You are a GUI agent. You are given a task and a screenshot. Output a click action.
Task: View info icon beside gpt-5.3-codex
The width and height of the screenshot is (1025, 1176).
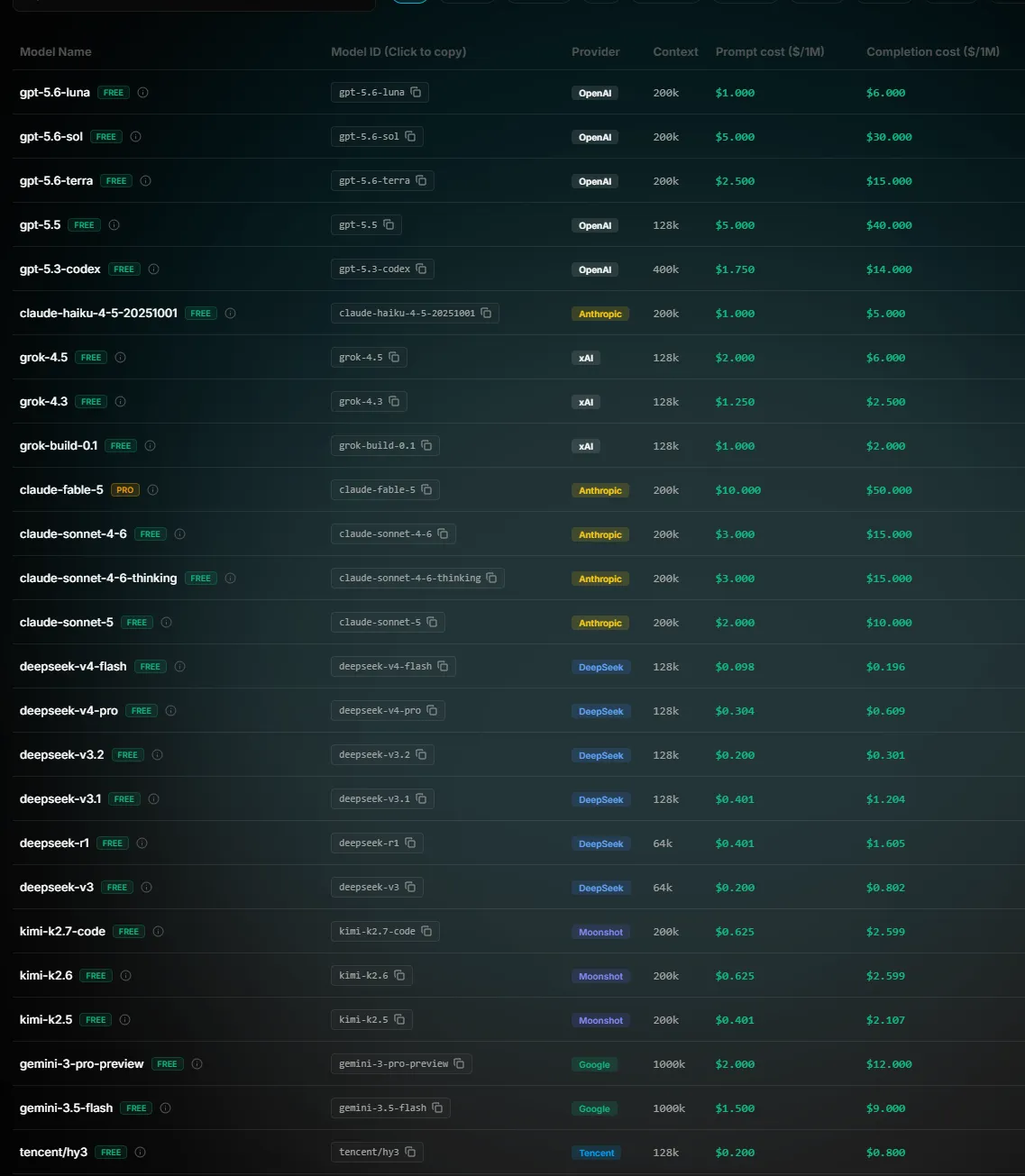coord(153,269)
